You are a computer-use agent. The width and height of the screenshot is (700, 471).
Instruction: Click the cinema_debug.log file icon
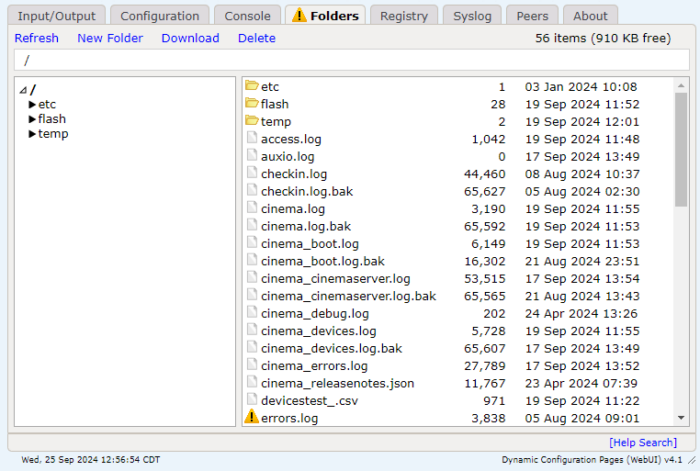pos(252,312)
